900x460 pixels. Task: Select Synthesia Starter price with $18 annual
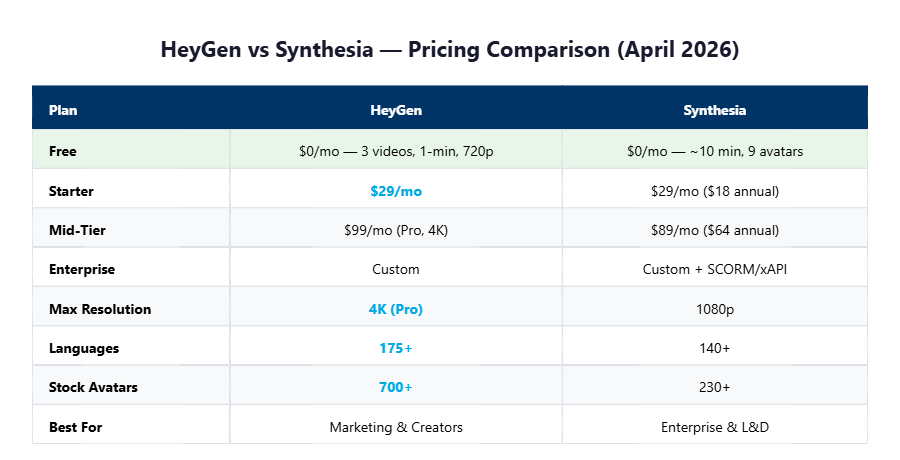pos(714,191)
